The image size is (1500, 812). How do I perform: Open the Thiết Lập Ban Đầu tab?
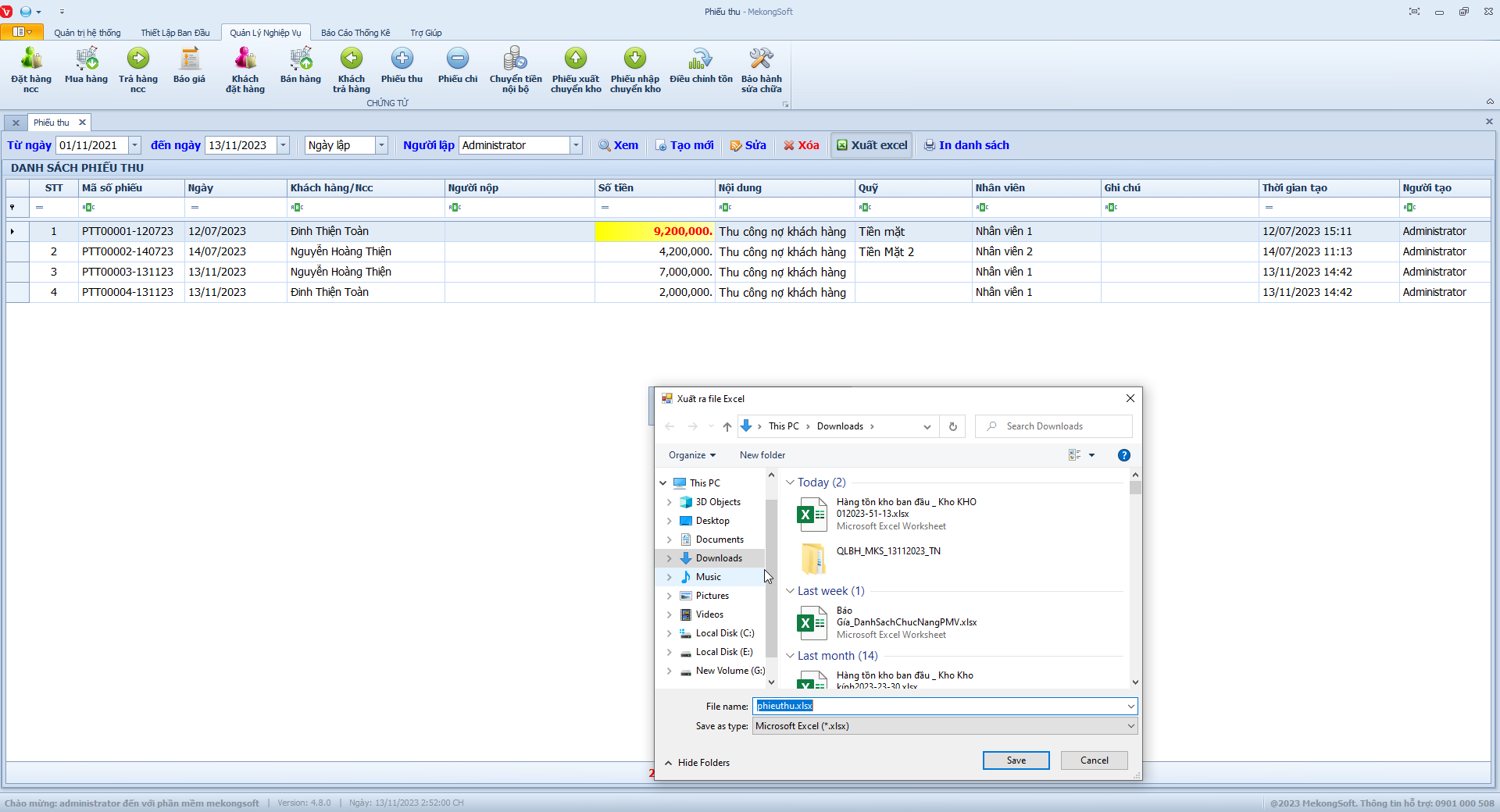(175, 33)
